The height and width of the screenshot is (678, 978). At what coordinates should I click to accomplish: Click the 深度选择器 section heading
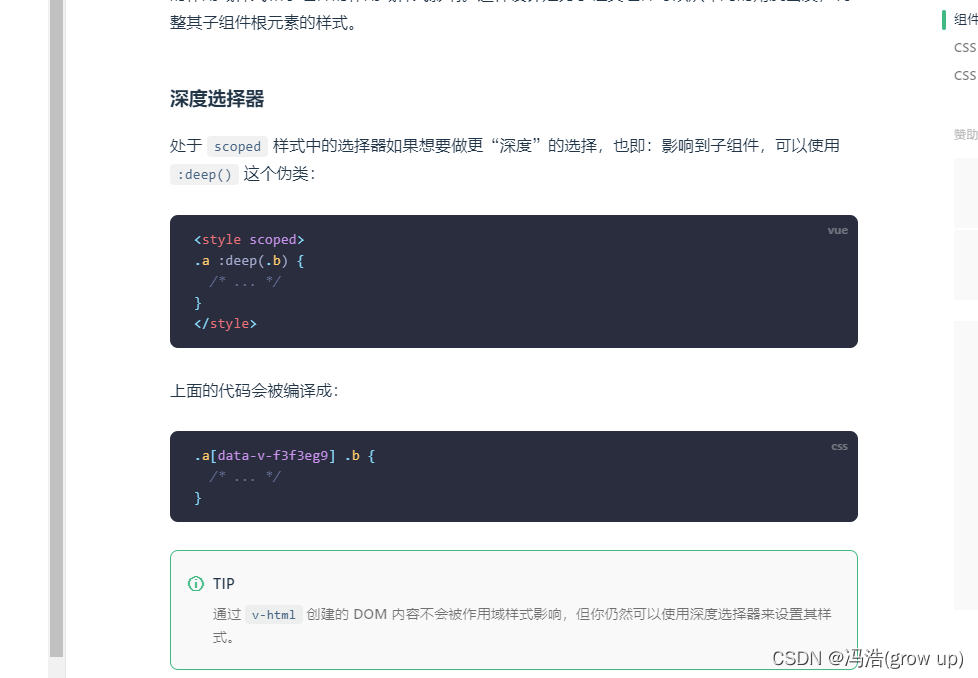pyautogui.click(x=217, y=99)
